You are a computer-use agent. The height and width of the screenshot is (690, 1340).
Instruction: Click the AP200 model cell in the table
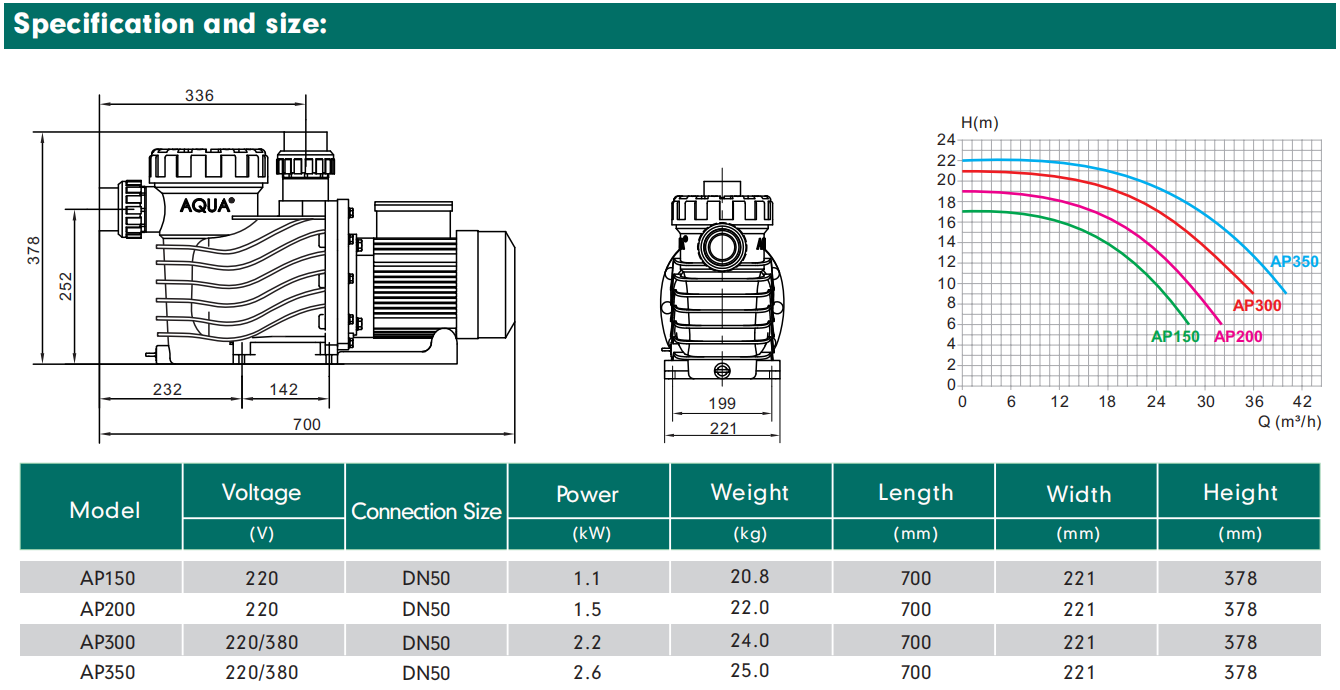point(107,609)
